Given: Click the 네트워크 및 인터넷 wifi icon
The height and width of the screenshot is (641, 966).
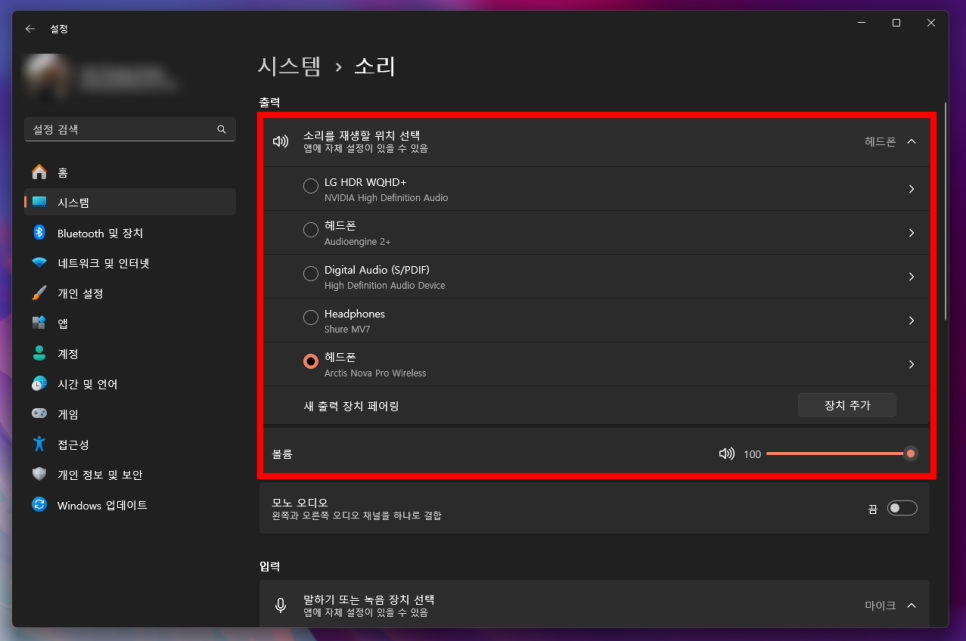Looking at the screenshot, I should click(39, 263).
